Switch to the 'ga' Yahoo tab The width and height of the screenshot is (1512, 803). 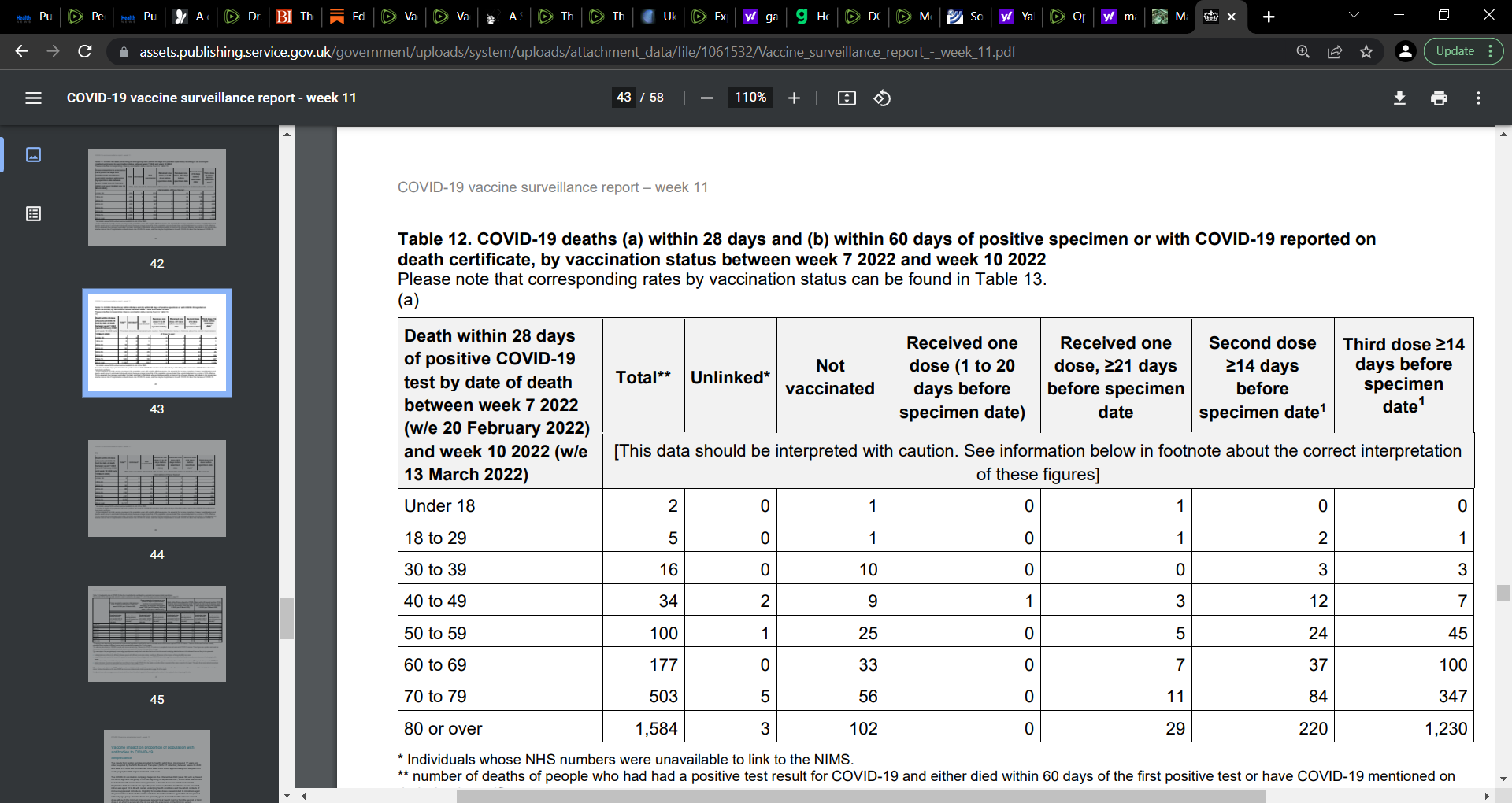coord(762,17)
